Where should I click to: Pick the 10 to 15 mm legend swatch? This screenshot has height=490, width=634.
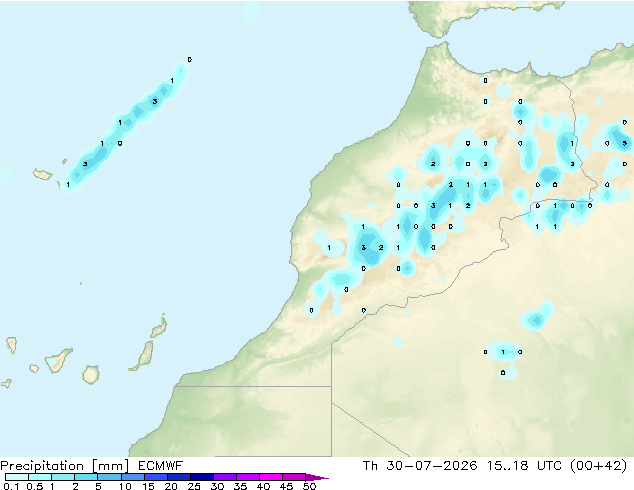pyautogui.click(x=132, y=477)
